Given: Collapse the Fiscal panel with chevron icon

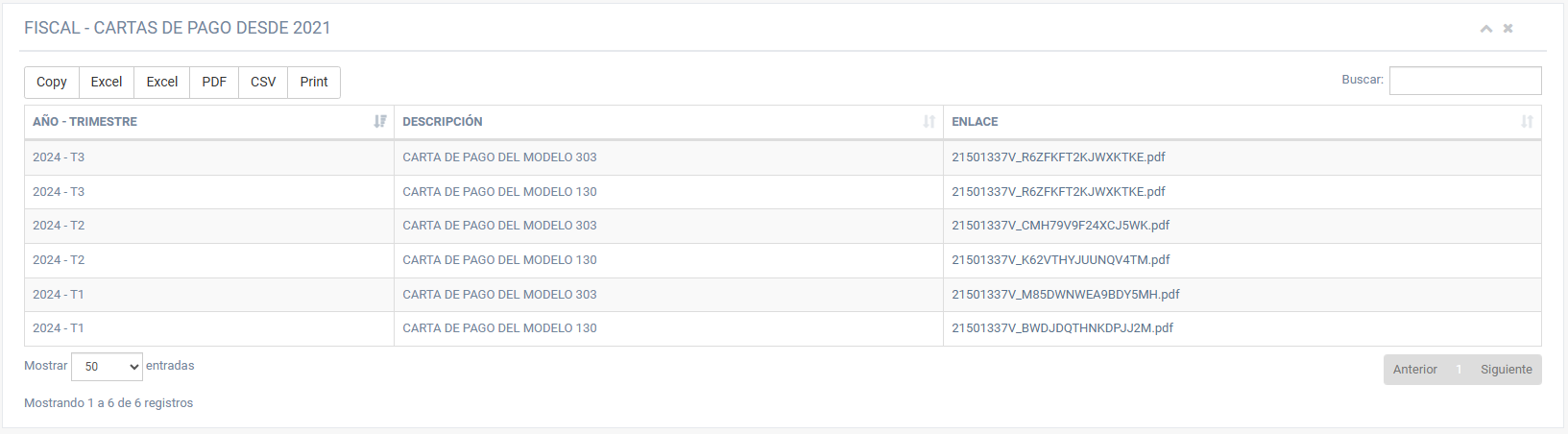Looking at the screenshot, I should point(1485,29).
